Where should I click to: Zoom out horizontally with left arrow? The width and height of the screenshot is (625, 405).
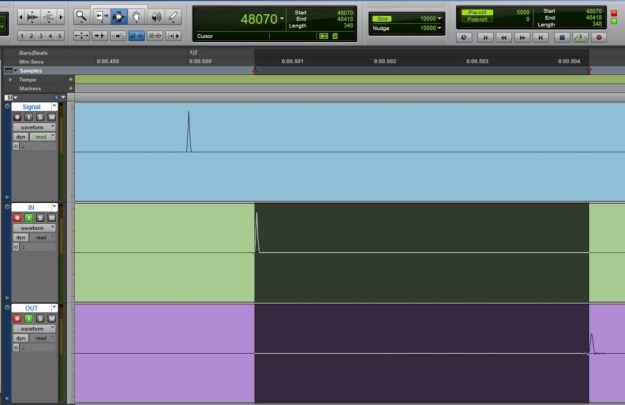point(20,17)
